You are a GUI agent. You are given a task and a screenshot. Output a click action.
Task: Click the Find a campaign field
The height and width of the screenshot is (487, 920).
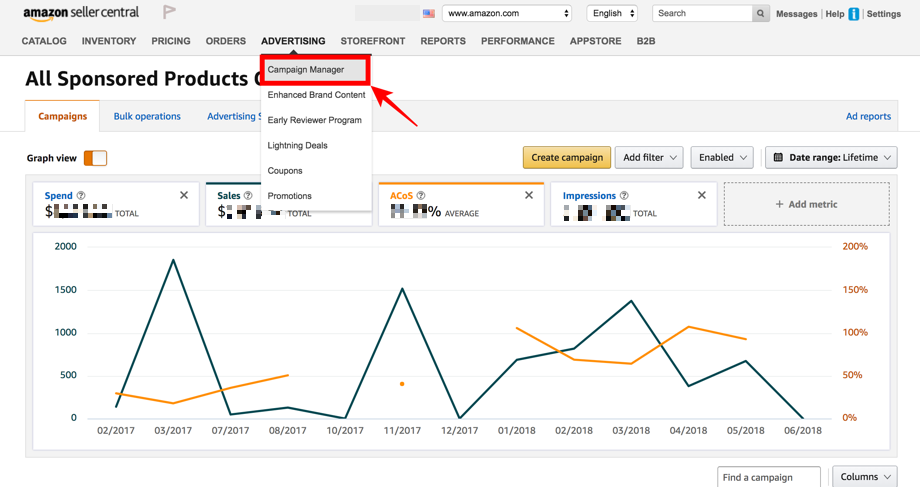click(769, 476)
